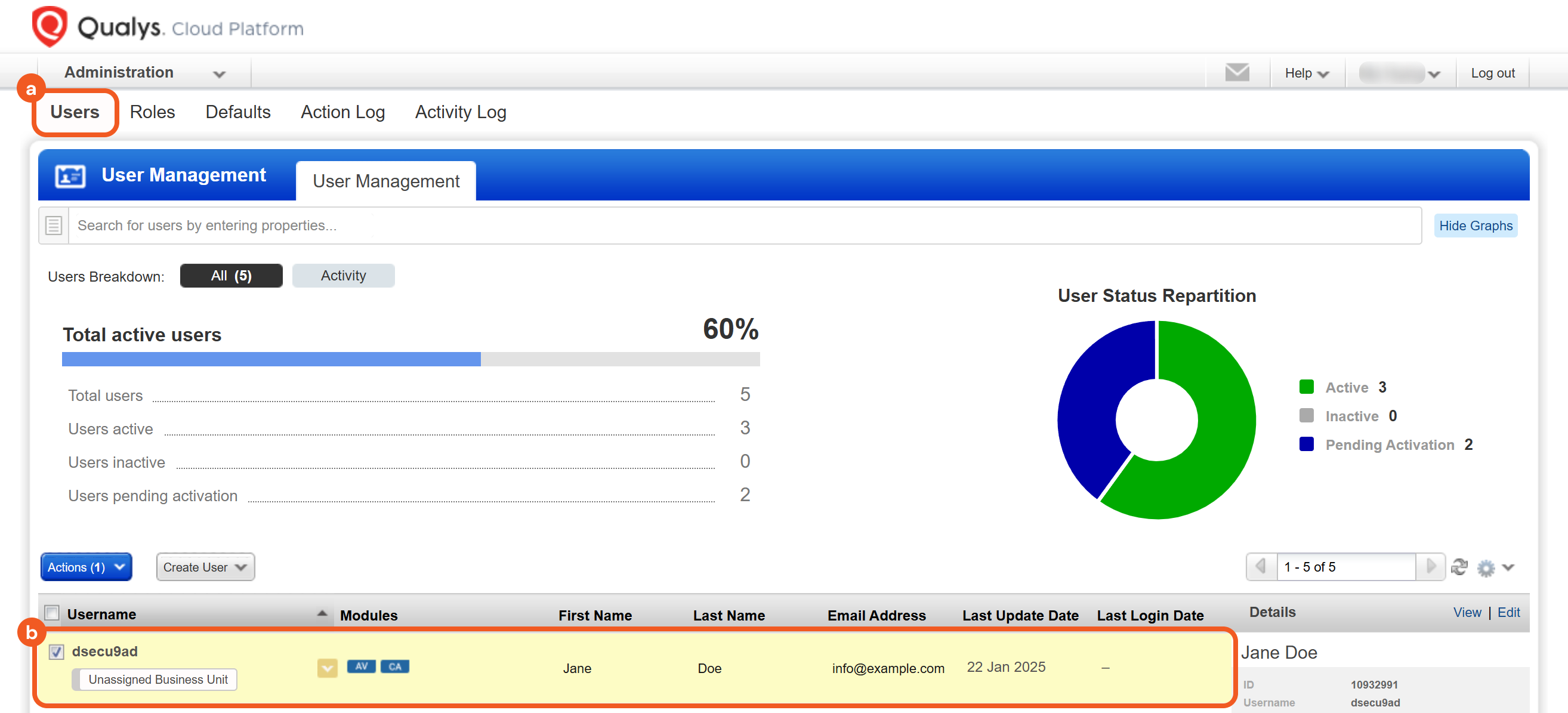Screen dimensions: 1568x713
Task: Click the AV module badge
Action: (361, 666)
